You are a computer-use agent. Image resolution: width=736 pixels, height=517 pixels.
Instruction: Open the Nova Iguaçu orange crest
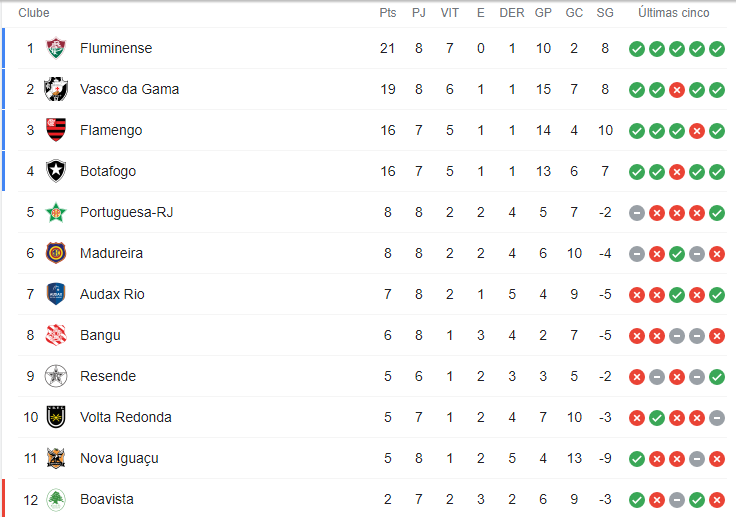(56, 458)
